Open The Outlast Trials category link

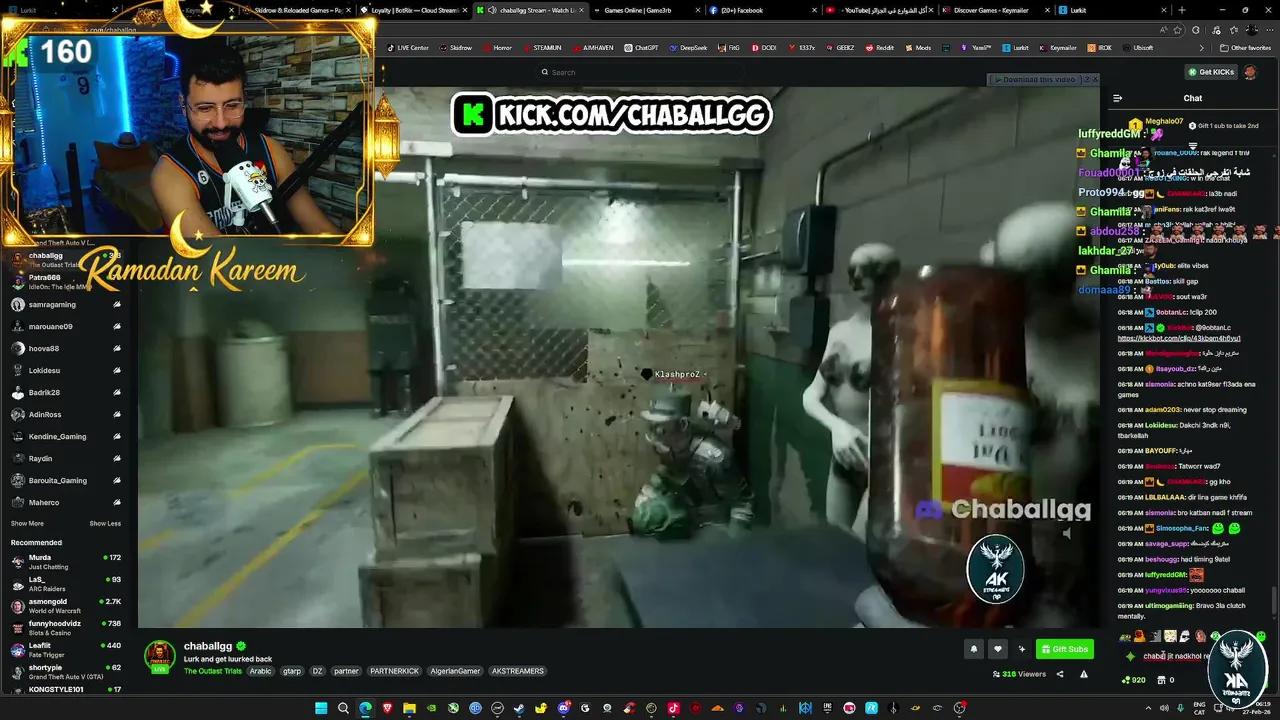pos(213,671)
